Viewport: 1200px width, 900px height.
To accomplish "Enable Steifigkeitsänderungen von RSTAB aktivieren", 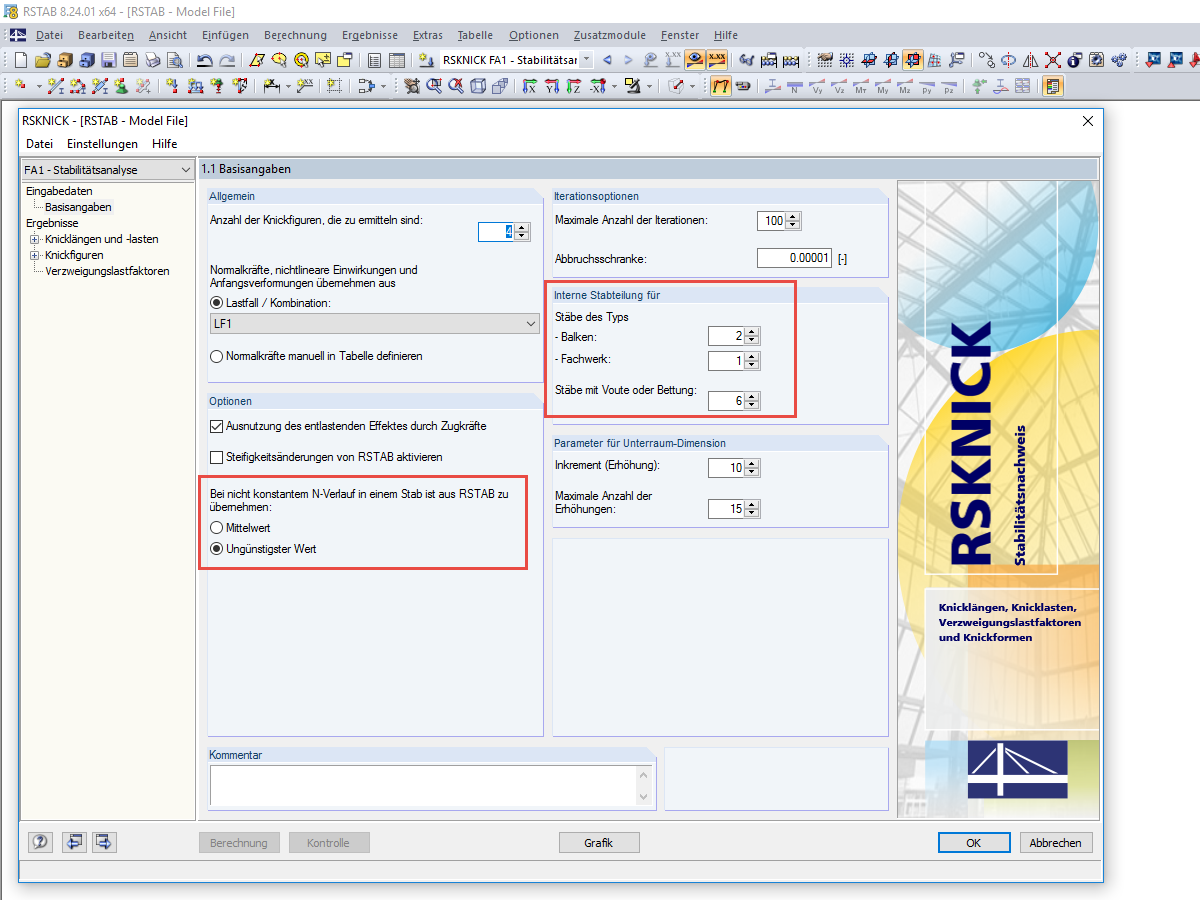I will click(217, 457).
